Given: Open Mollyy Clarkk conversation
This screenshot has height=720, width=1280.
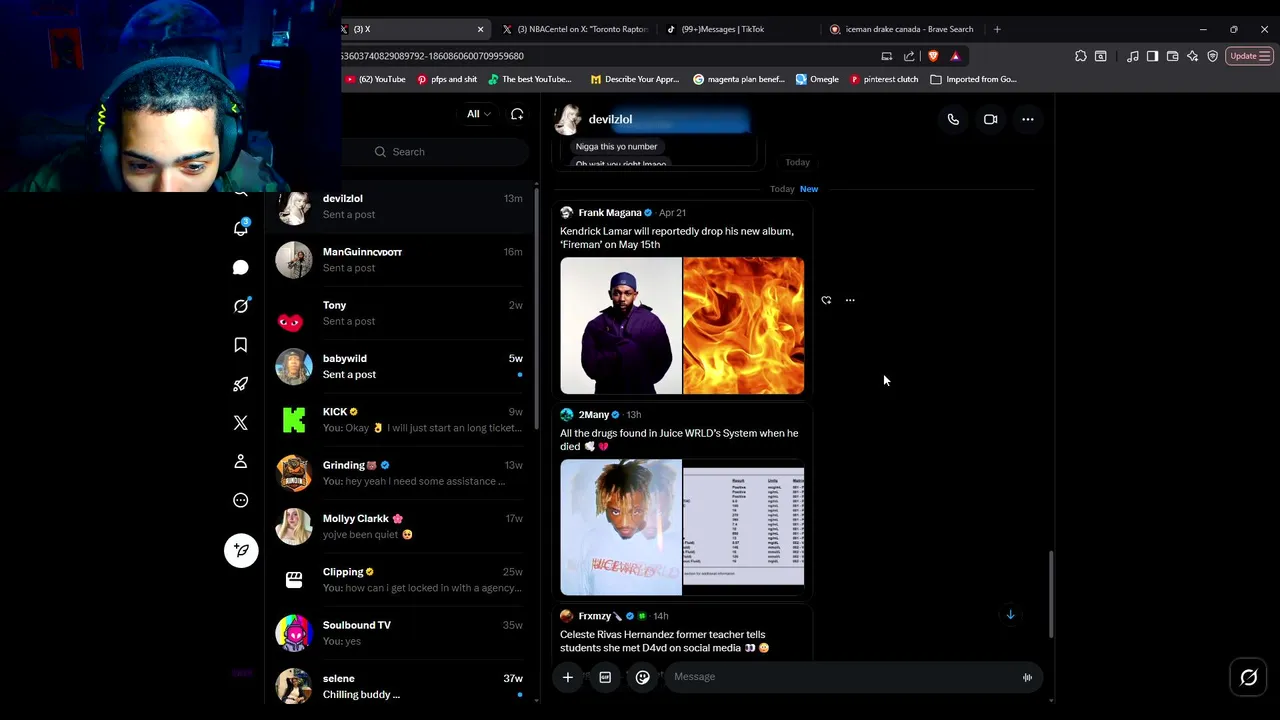Looking at the screenshot, I should coord(400,526).
